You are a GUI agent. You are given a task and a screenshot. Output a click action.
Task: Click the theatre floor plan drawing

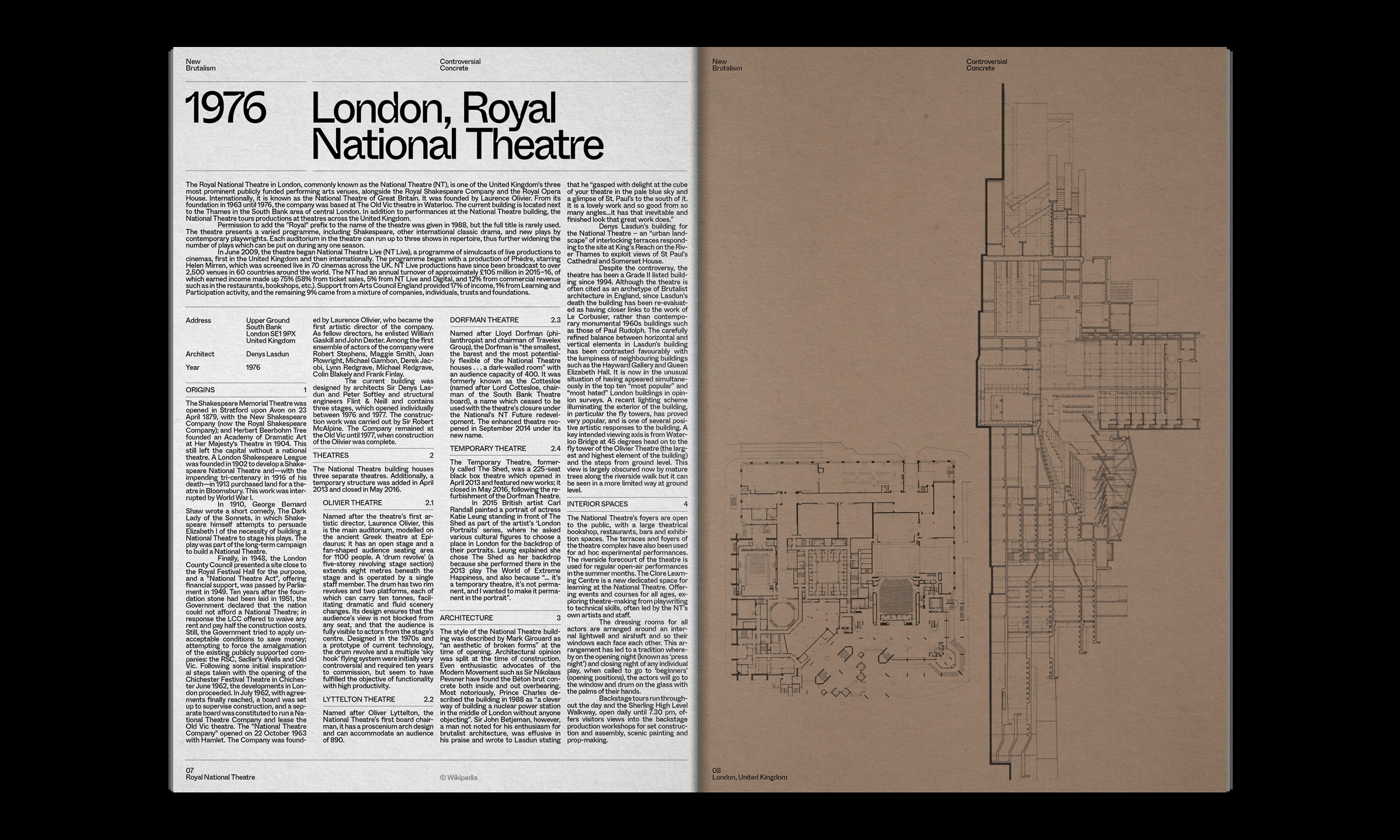point(846,572)
